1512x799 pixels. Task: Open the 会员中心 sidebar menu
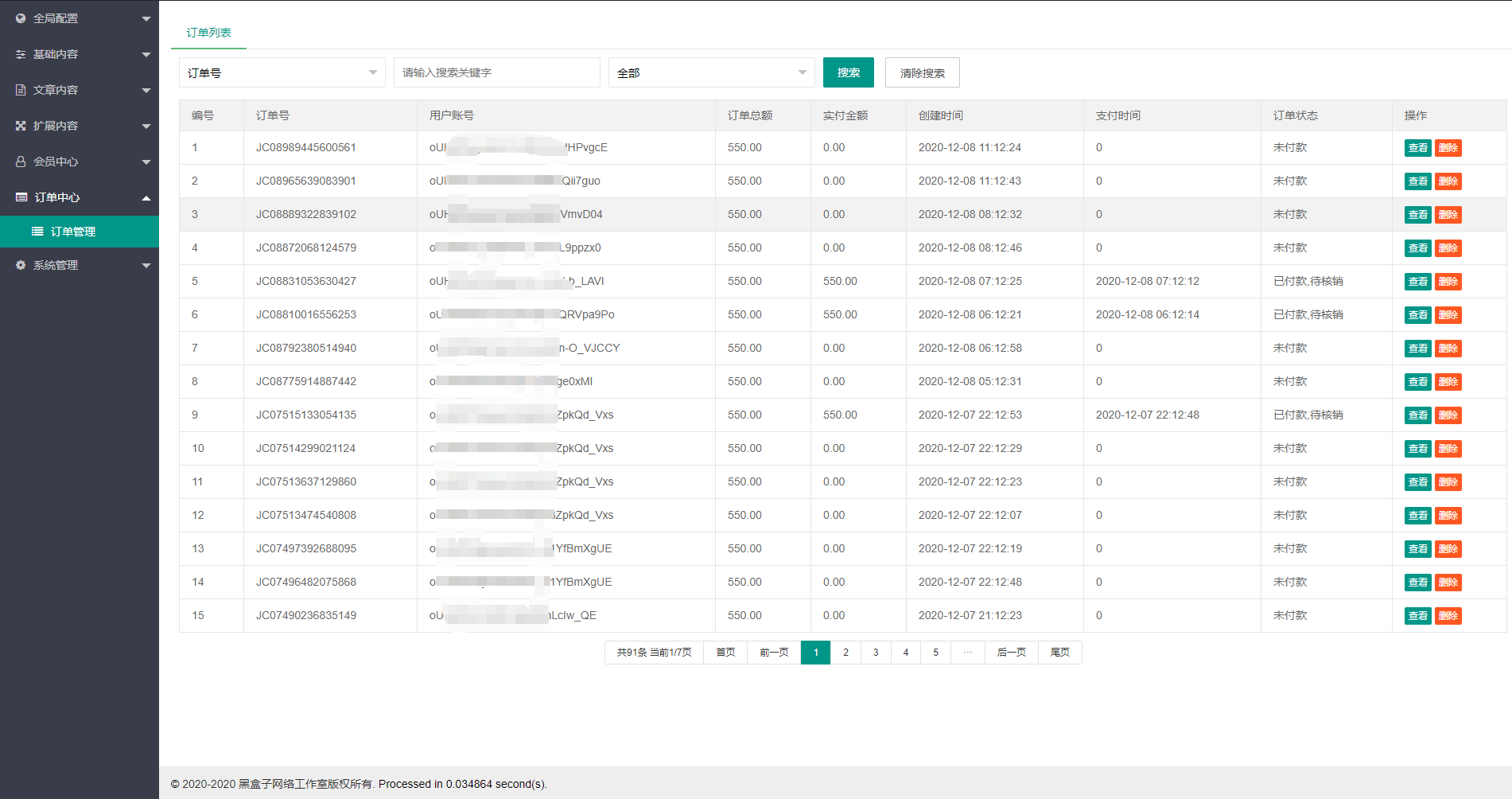point(80,162)
